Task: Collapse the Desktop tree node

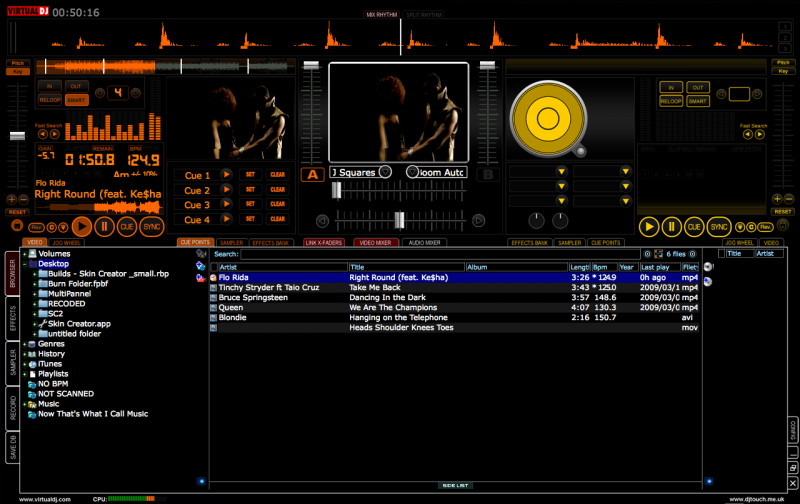Action: (24, 264)
